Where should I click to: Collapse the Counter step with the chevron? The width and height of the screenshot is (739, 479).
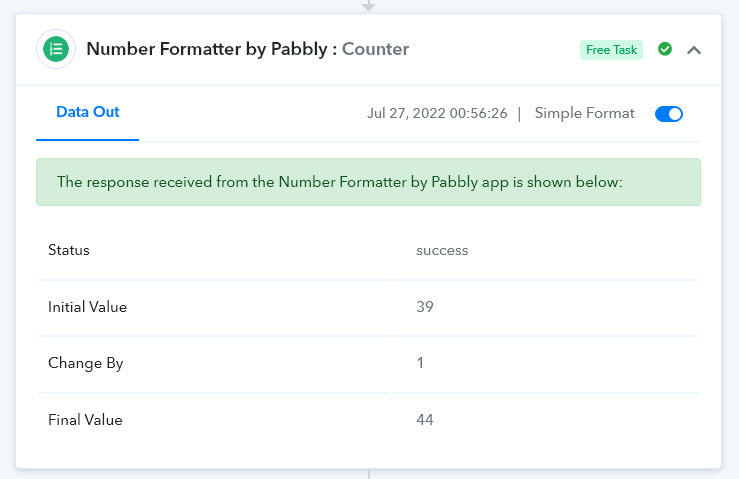tap(694, 50)
